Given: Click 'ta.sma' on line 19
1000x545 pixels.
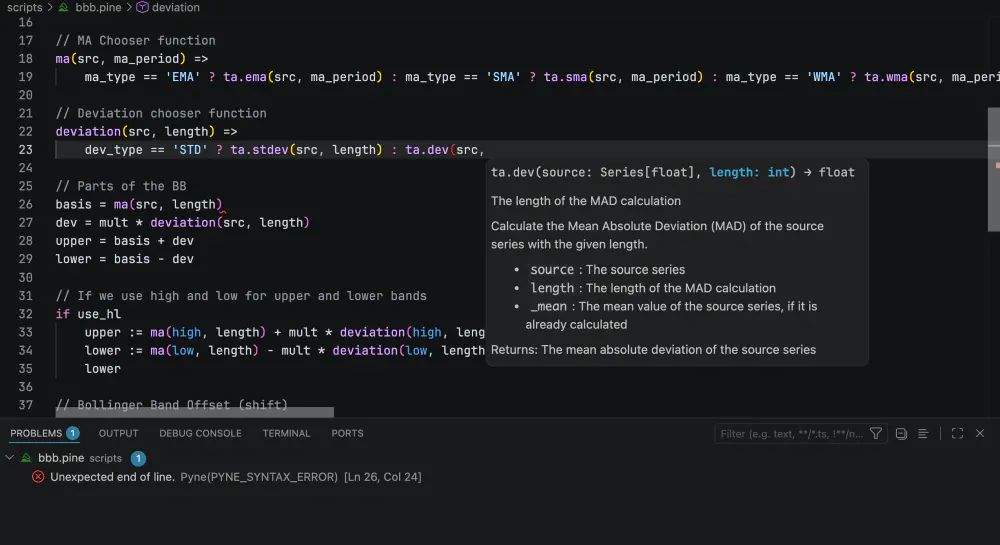Looking at the screenshot, I should [x=566, y=77].
